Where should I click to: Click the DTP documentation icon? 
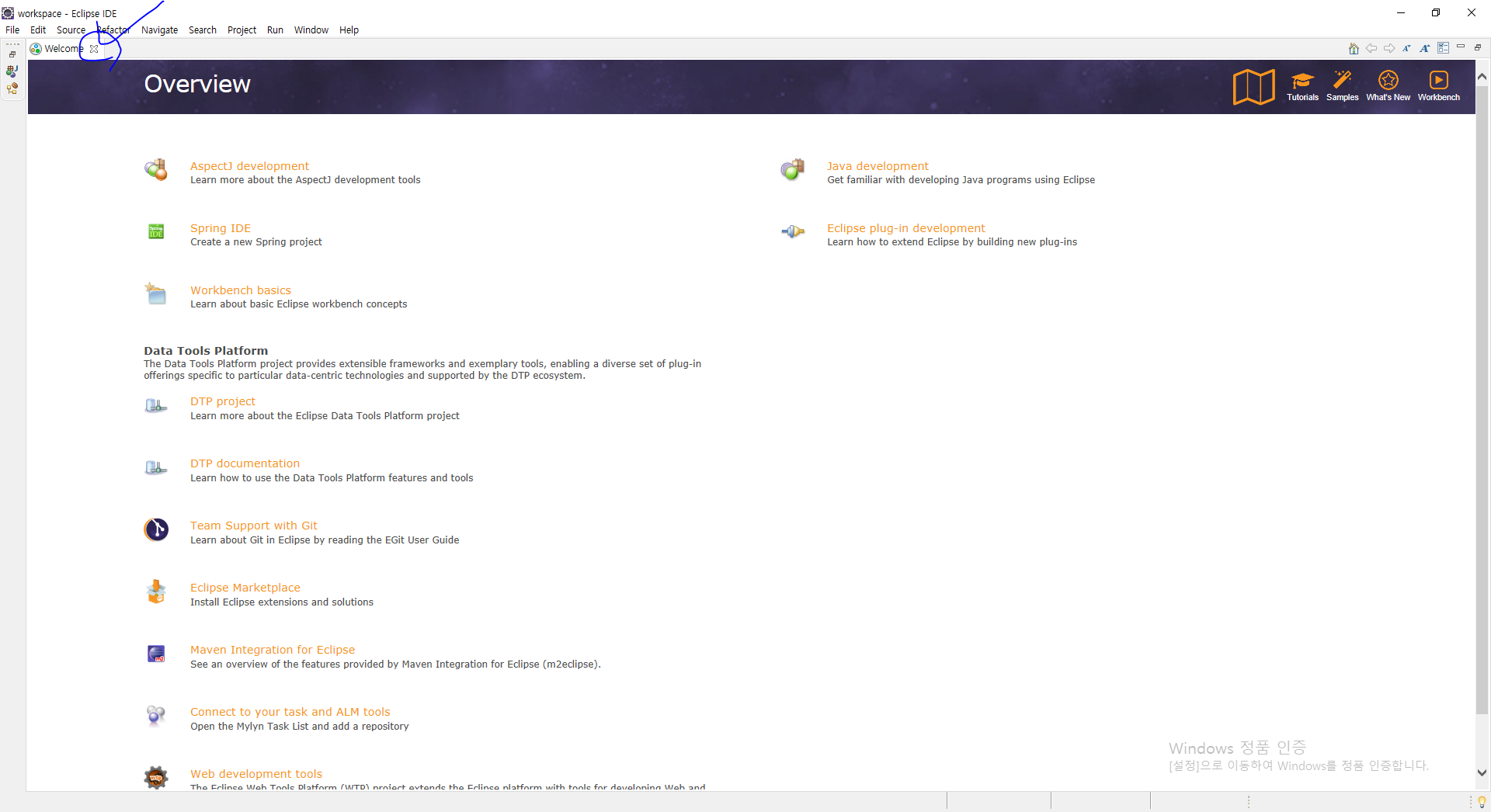click(x=156, y=467)
